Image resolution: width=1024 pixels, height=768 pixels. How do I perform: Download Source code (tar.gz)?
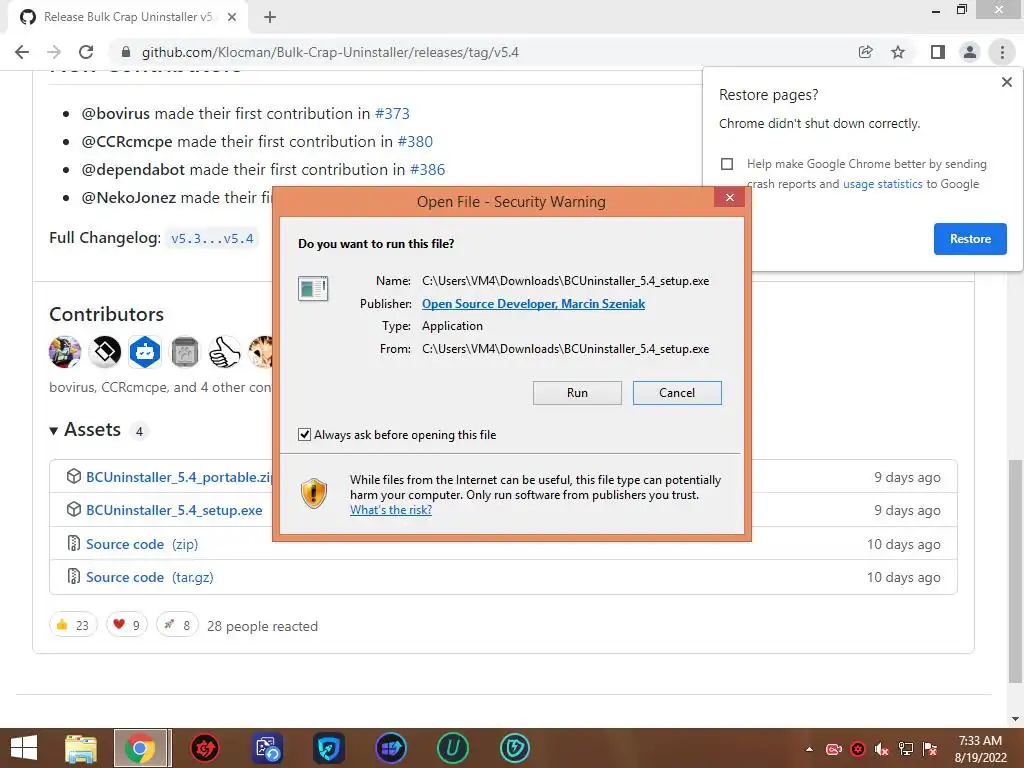(150, 577)
